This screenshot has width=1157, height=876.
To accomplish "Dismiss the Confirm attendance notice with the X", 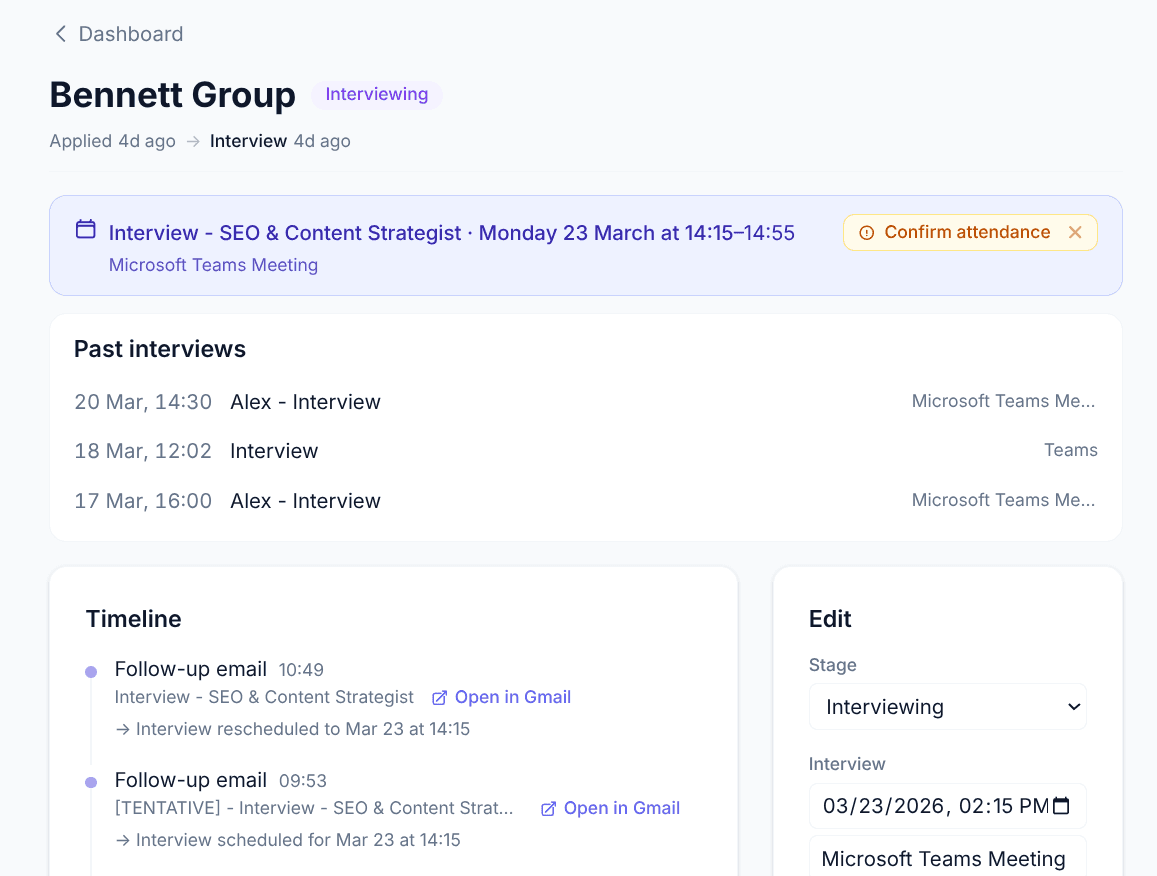I will tap(1075, 232).
